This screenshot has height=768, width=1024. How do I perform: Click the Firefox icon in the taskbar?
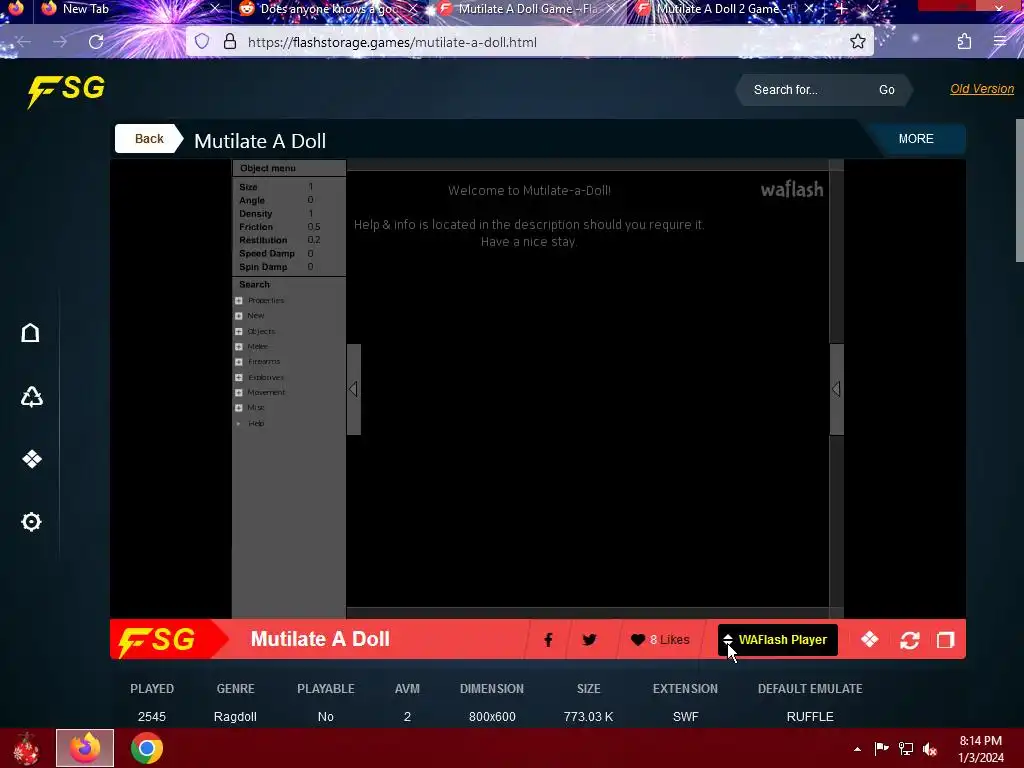click(x=85, y=748)
